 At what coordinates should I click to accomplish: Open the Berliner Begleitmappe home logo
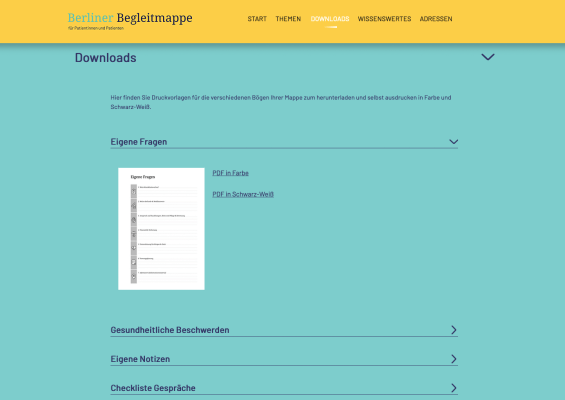point(130,20)
